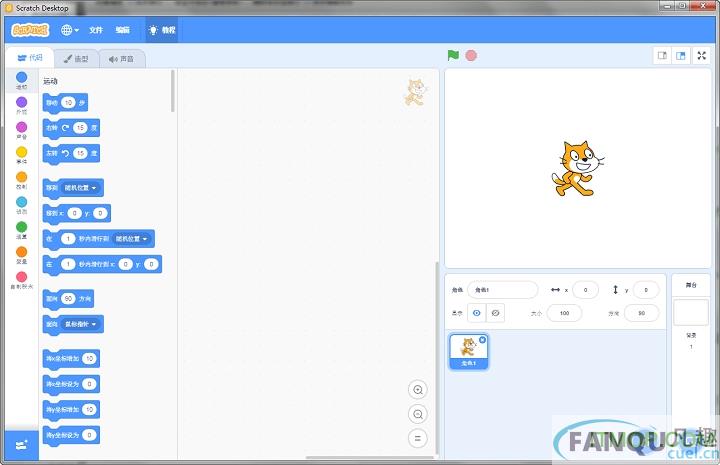Click the Scratch logo in the menu bar
This screenshot has height=465, width=720.
[x=30, y=30]
